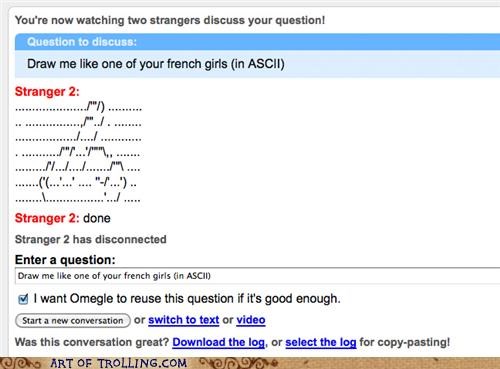Click the Enter a question label
This screenshot has width=500, height=369.
[x=65, y=260]
